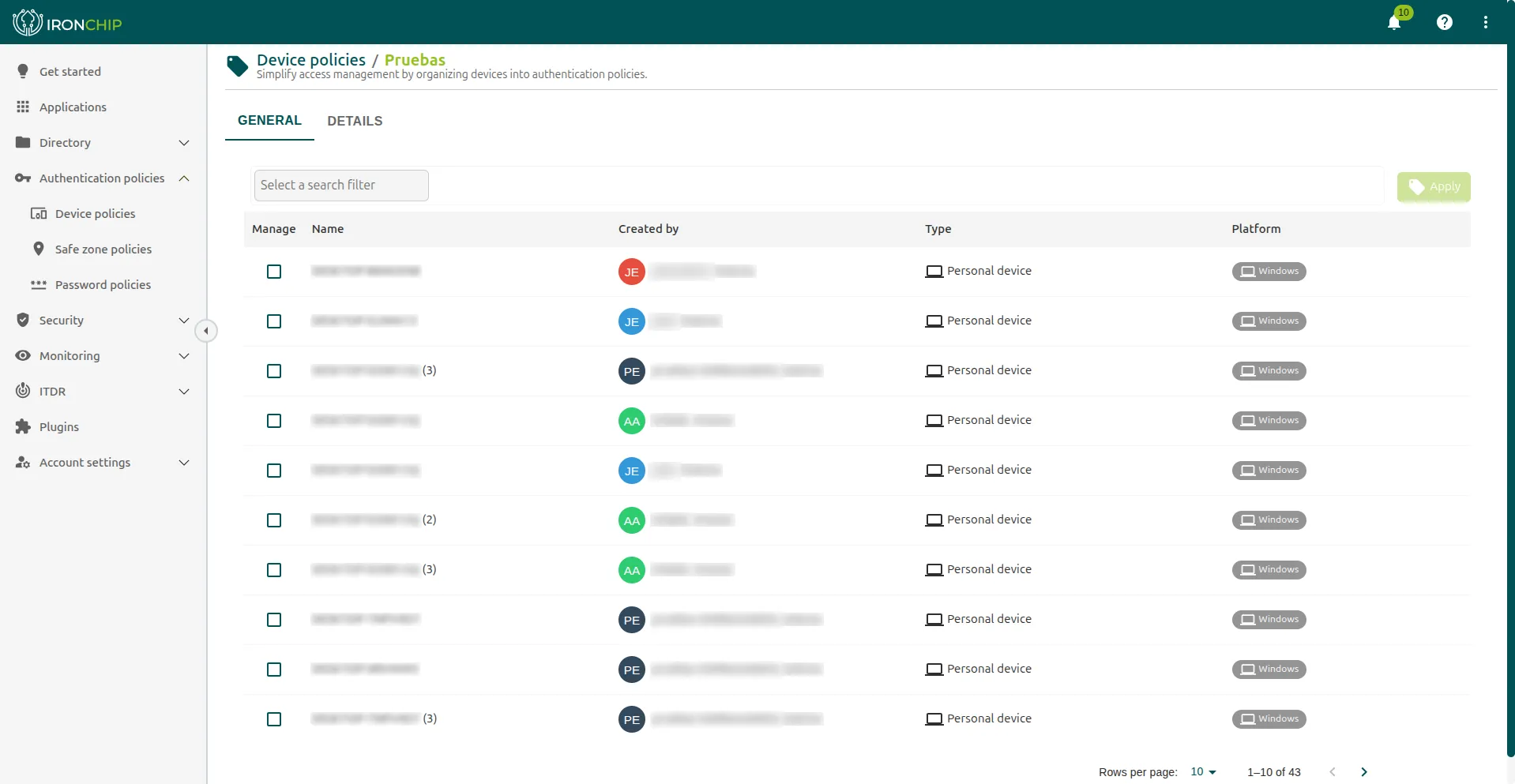
Task: Check the last row's manage checkbox
Action: (274, 719)
